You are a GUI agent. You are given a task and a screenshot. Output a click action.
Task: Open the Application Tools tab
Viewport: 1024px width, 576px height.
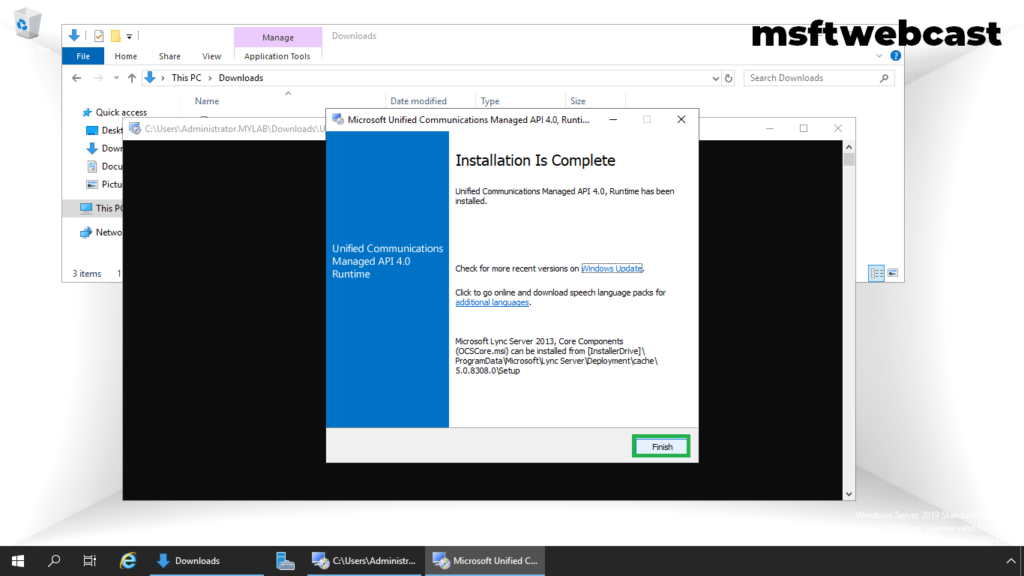tap(277, 56)
